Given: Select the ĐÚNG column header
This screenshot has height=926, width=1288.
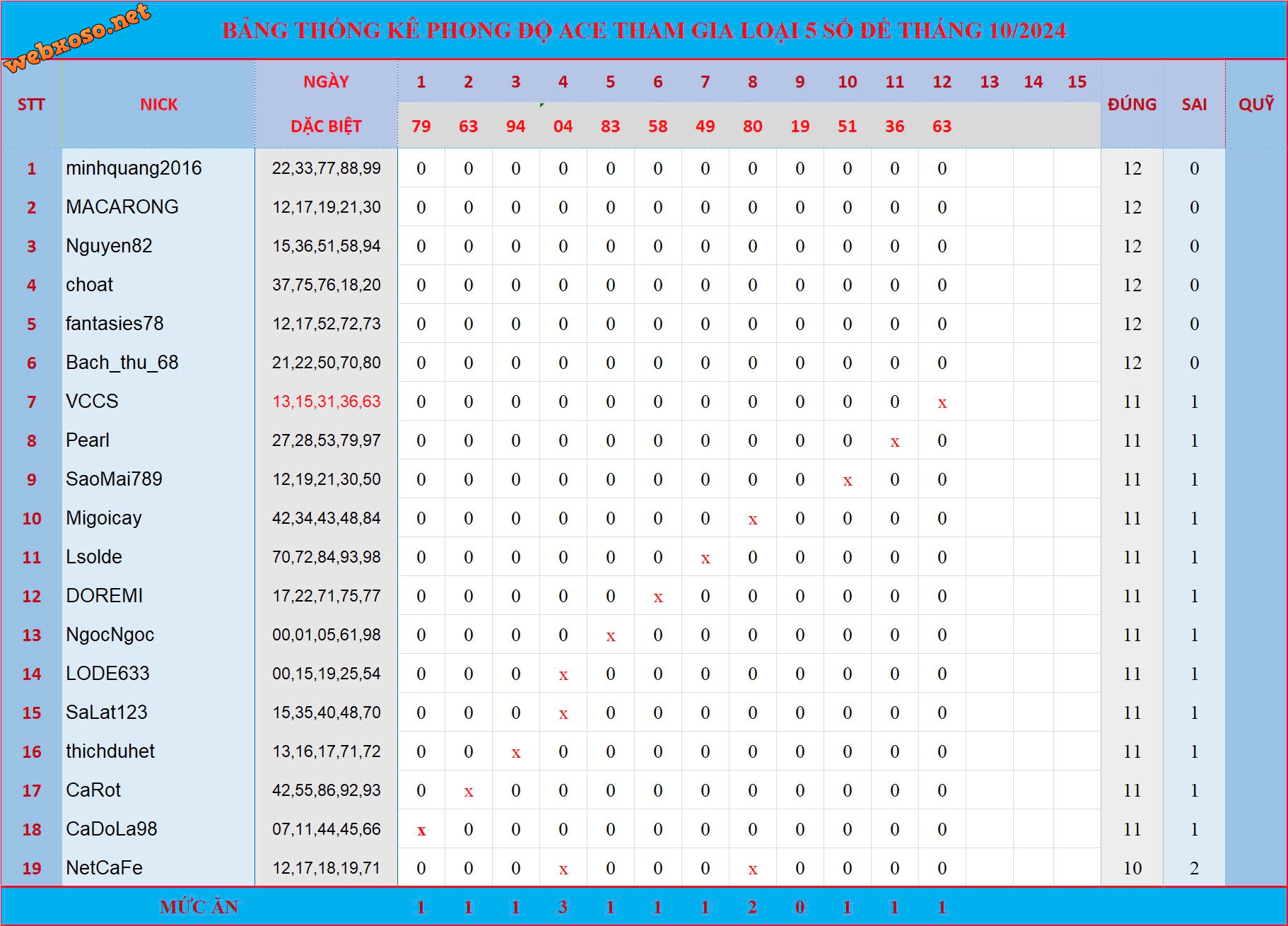Looking at the screenshot, I should (x=1131, y=105).
